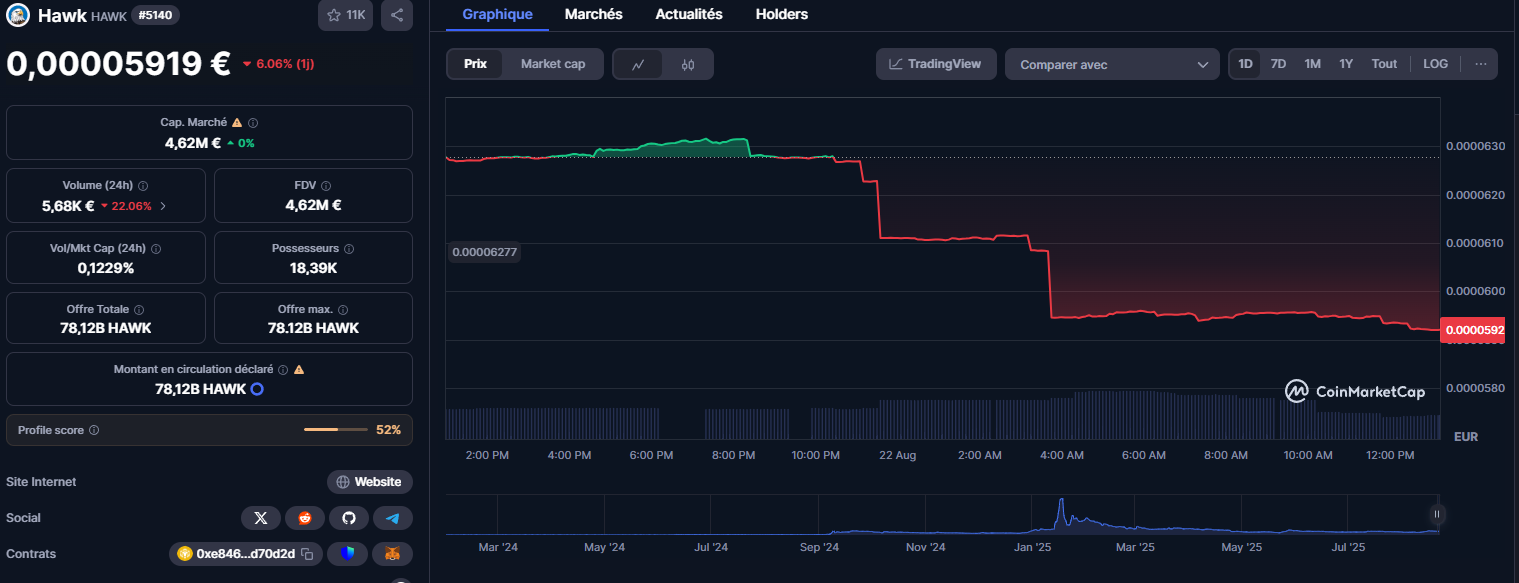Open the Telegram social link
Screen dimensions: 1519x583
point(393,518)
